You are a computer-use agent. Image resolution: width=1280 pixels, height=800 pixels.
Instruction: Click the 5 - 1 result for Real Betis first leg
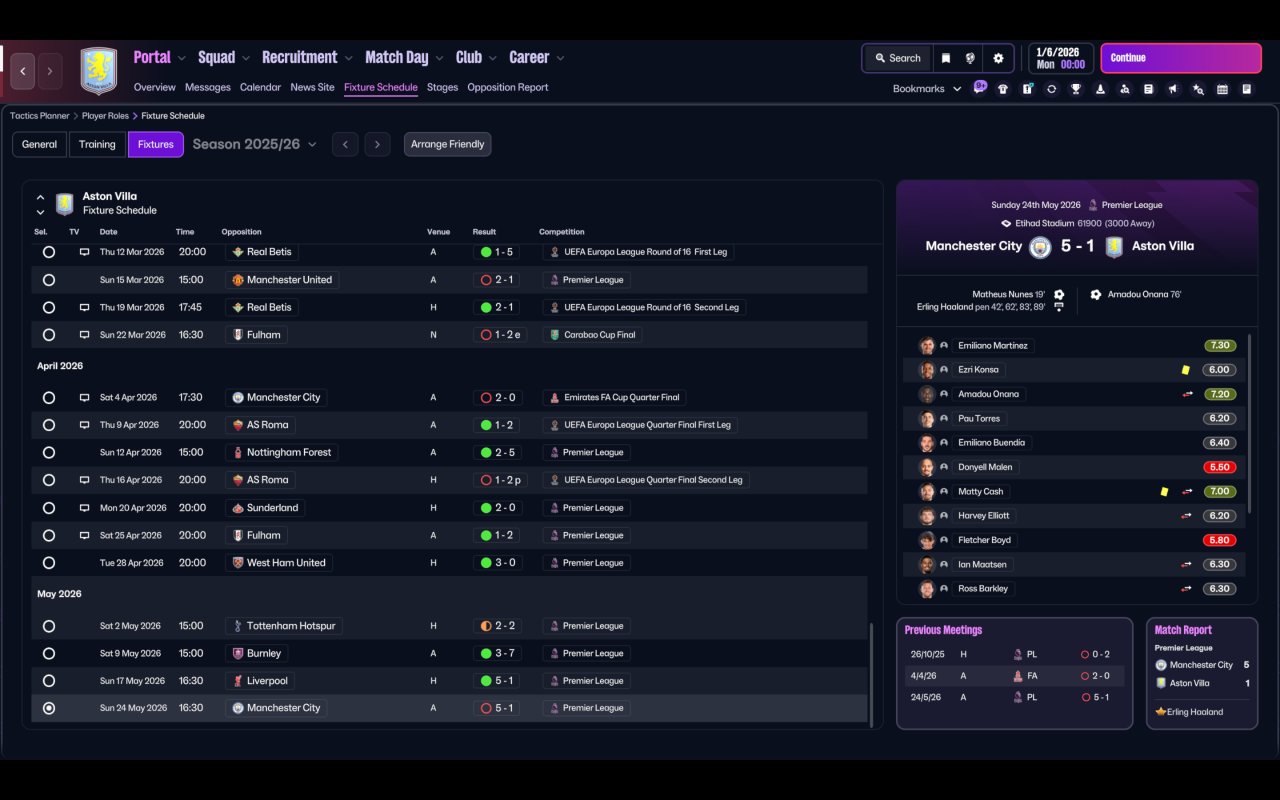(x=496, y=252)
